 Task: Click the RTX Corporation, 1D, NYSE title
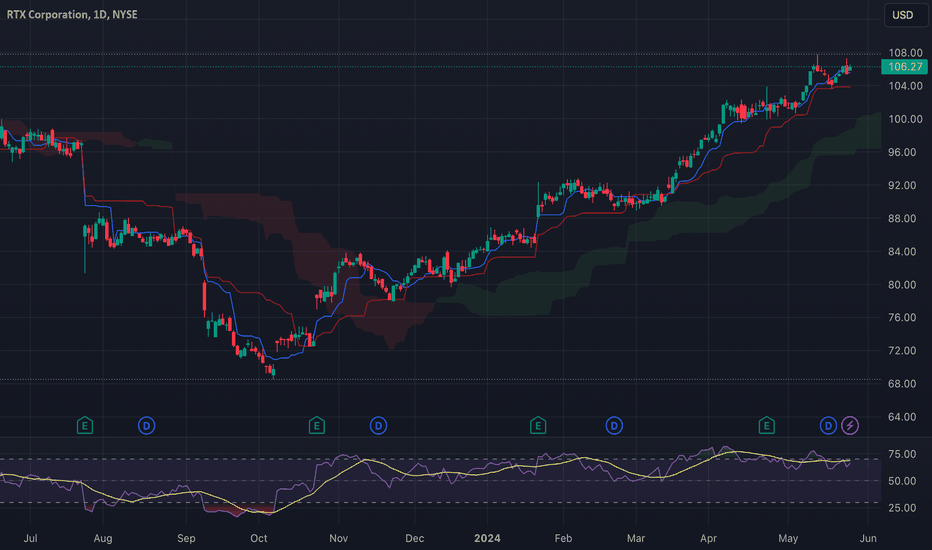[x=72, y=14]
